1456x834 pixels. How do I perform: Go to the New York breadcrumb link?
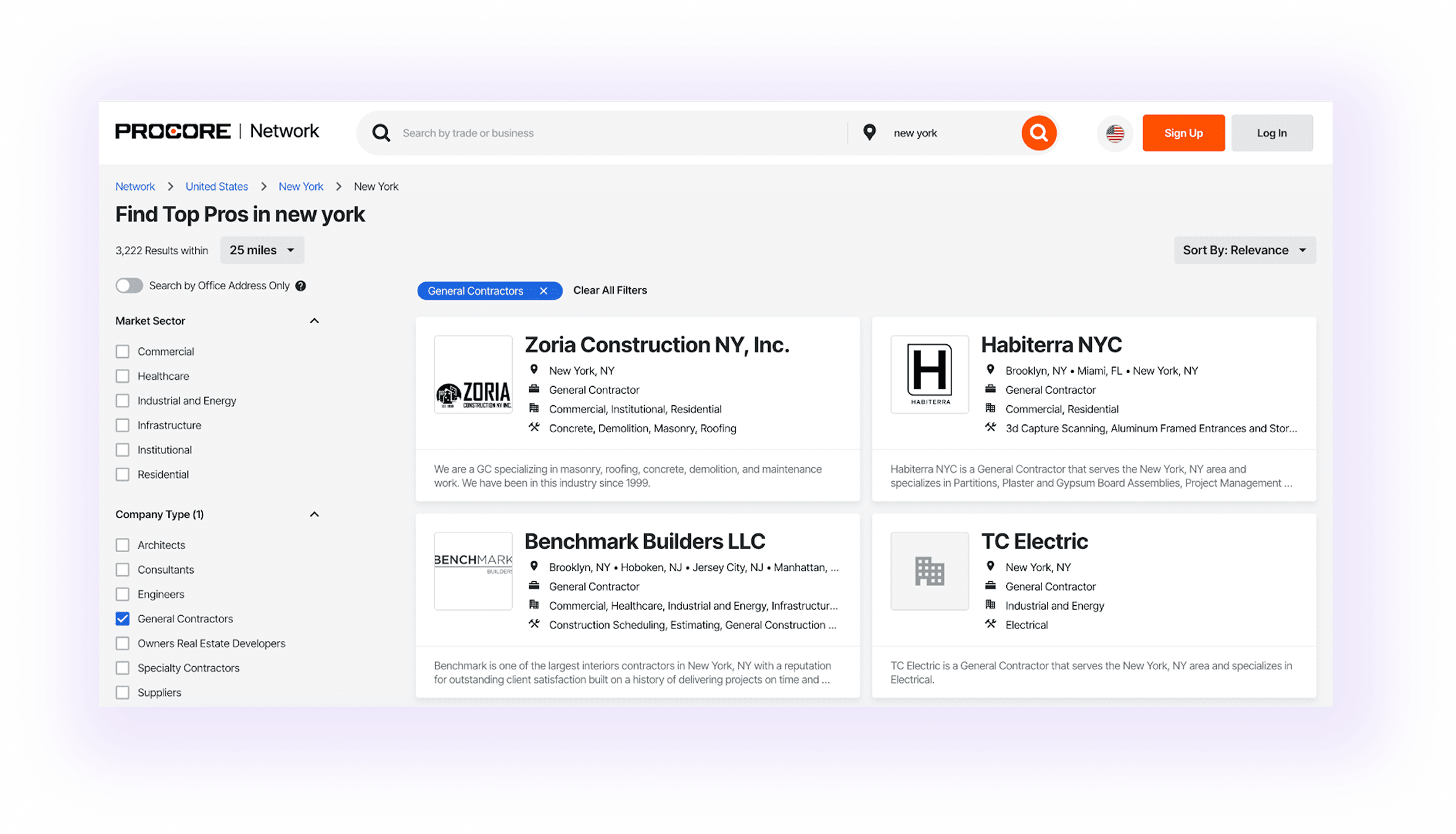click(300, 186)
